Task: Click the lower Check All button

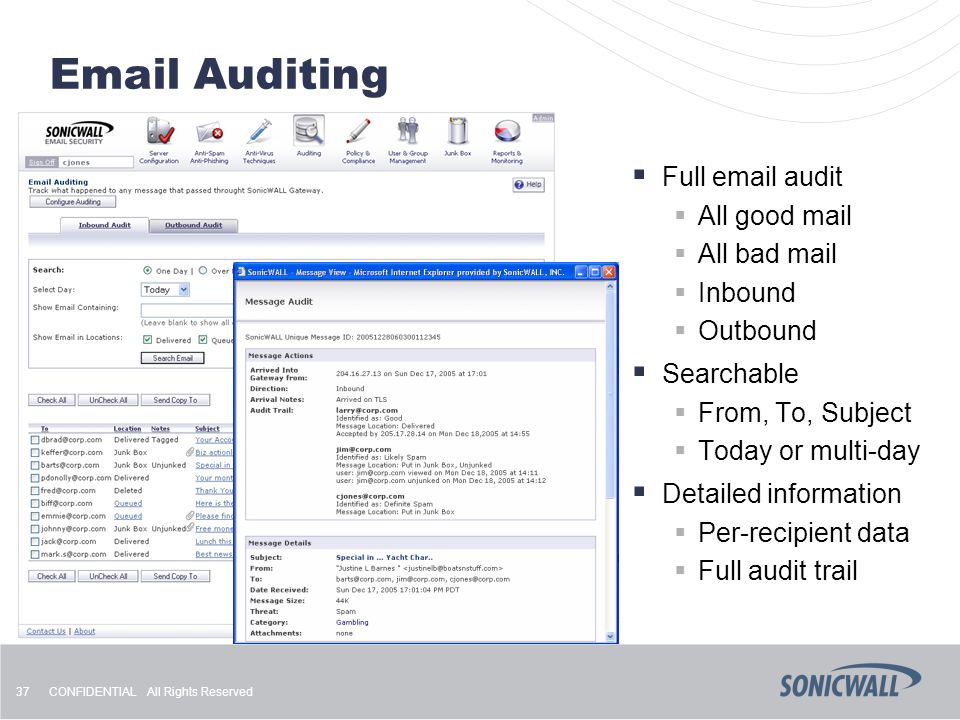Action: pyautogui.click(x=51, y=577)
